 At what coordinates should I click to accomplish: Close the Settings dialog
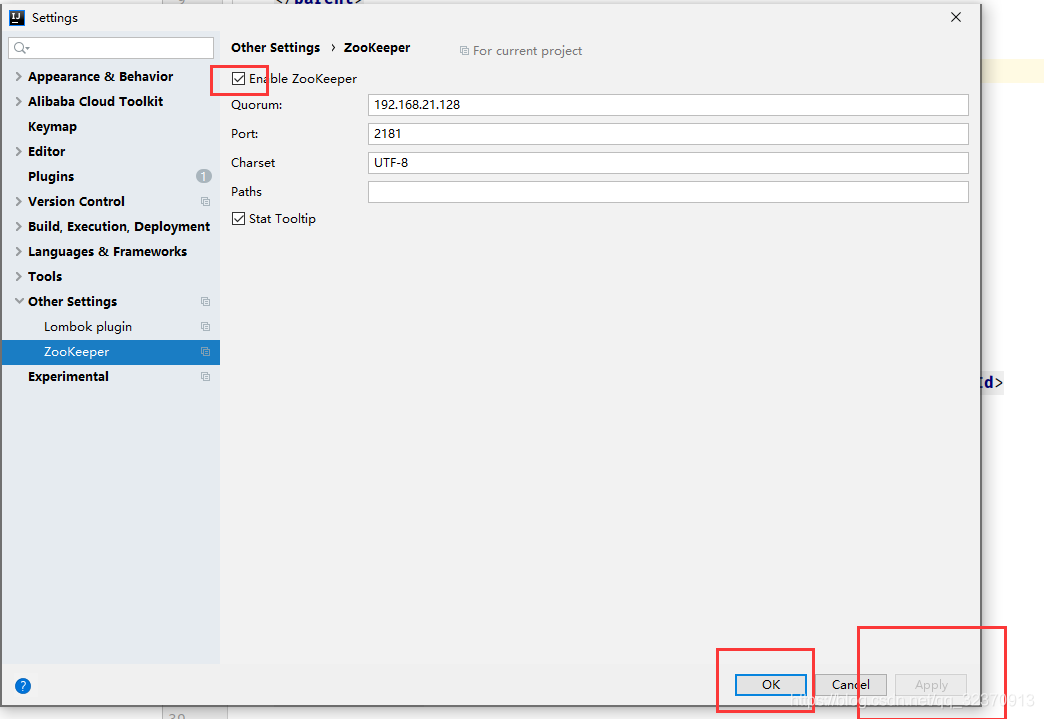(x=956, y=17)
